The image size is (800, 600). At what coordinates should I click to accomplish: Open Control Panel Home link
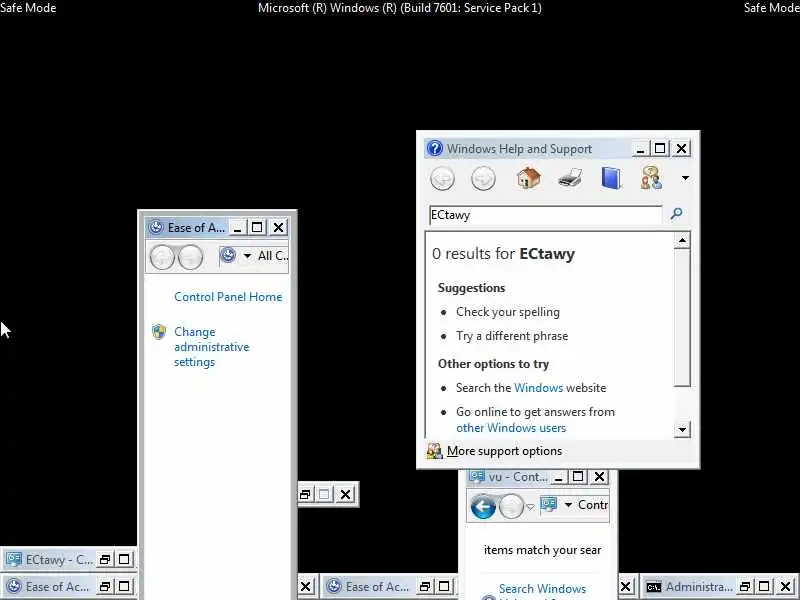click(228, 297)
